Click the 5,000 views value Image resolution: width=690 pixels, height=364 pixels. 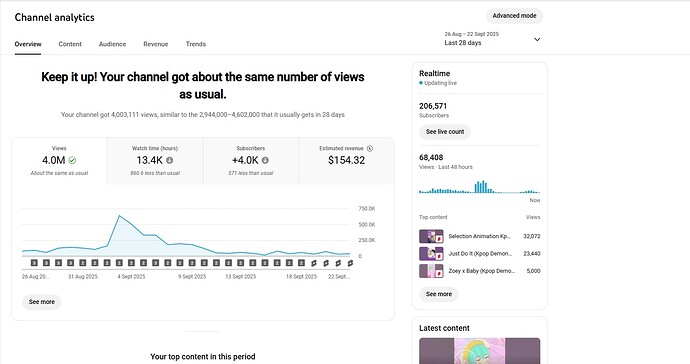click(533, 271)
